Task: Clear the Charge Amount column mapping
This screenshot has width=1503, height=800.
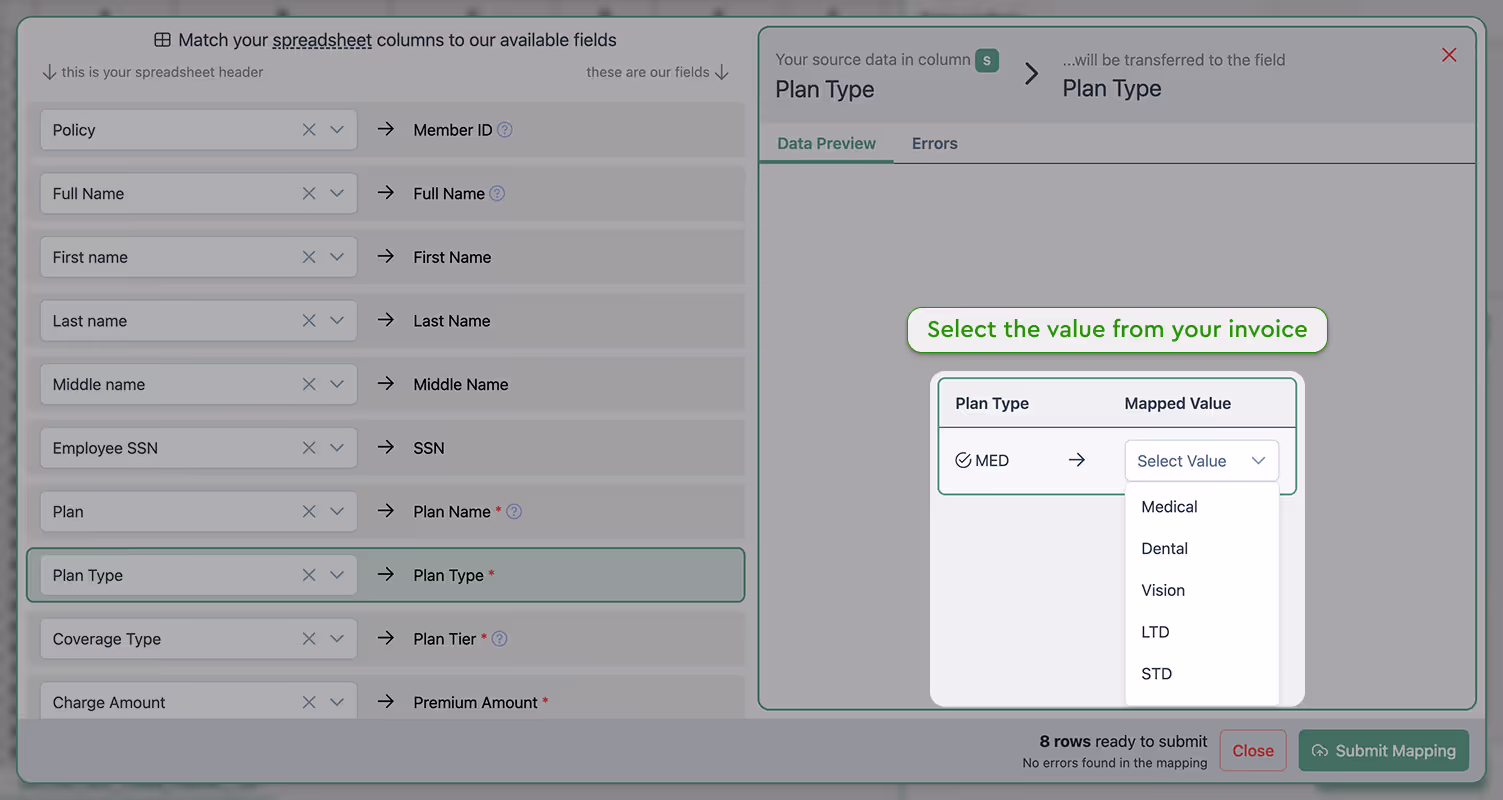Action: 309,703
